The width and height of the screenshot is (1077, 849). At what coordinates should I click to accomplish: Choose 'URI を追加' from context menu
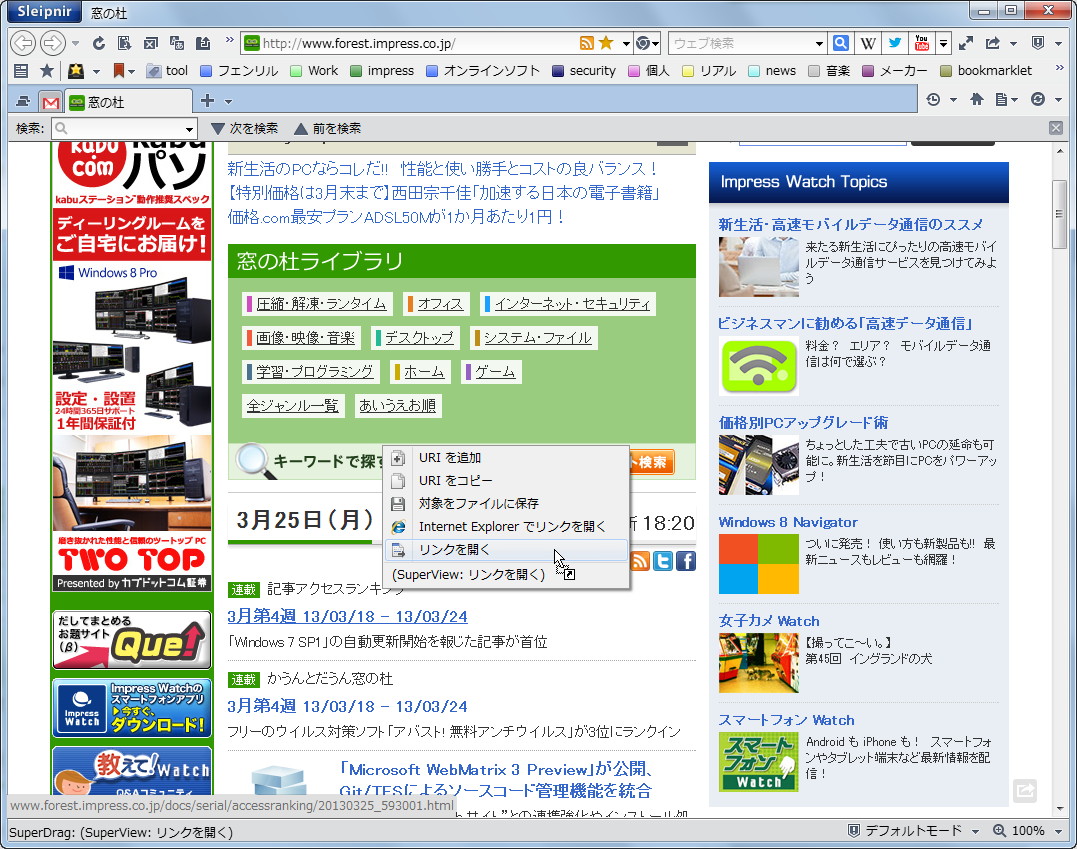click(506, 457)
